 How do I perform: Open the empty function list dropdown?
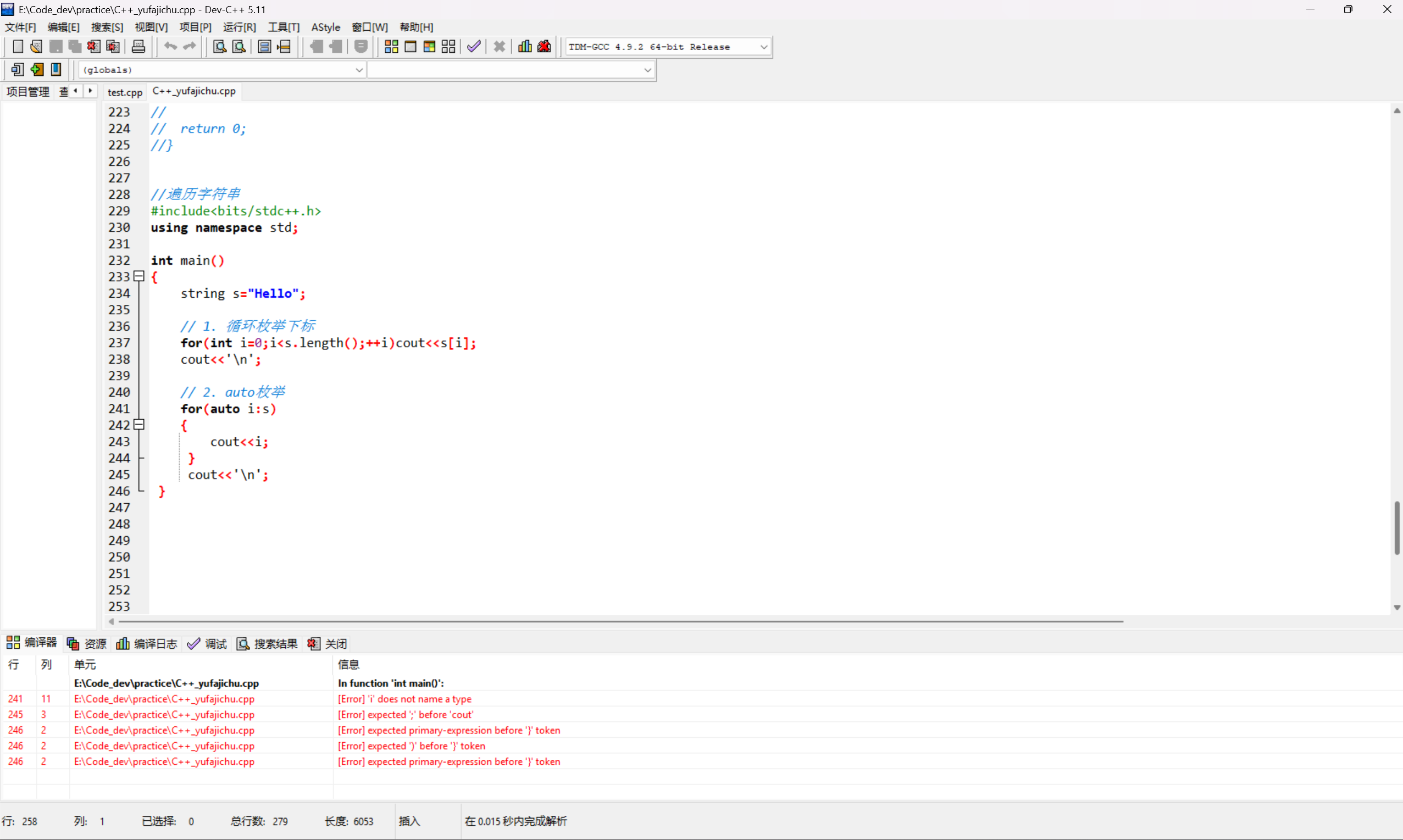coord(647,70)
